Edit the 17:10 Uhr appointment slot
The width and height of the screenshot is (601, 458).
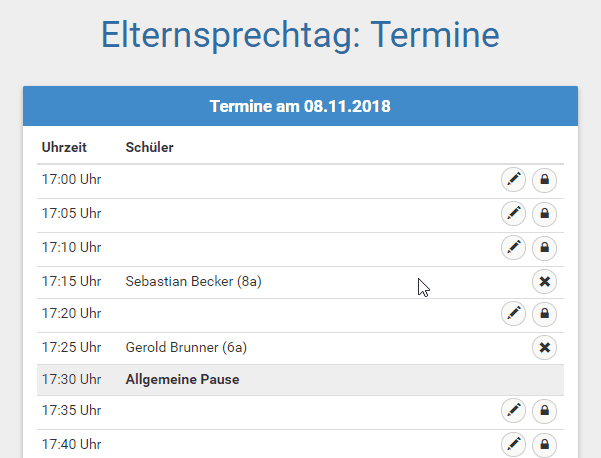[x=513, y=247]
